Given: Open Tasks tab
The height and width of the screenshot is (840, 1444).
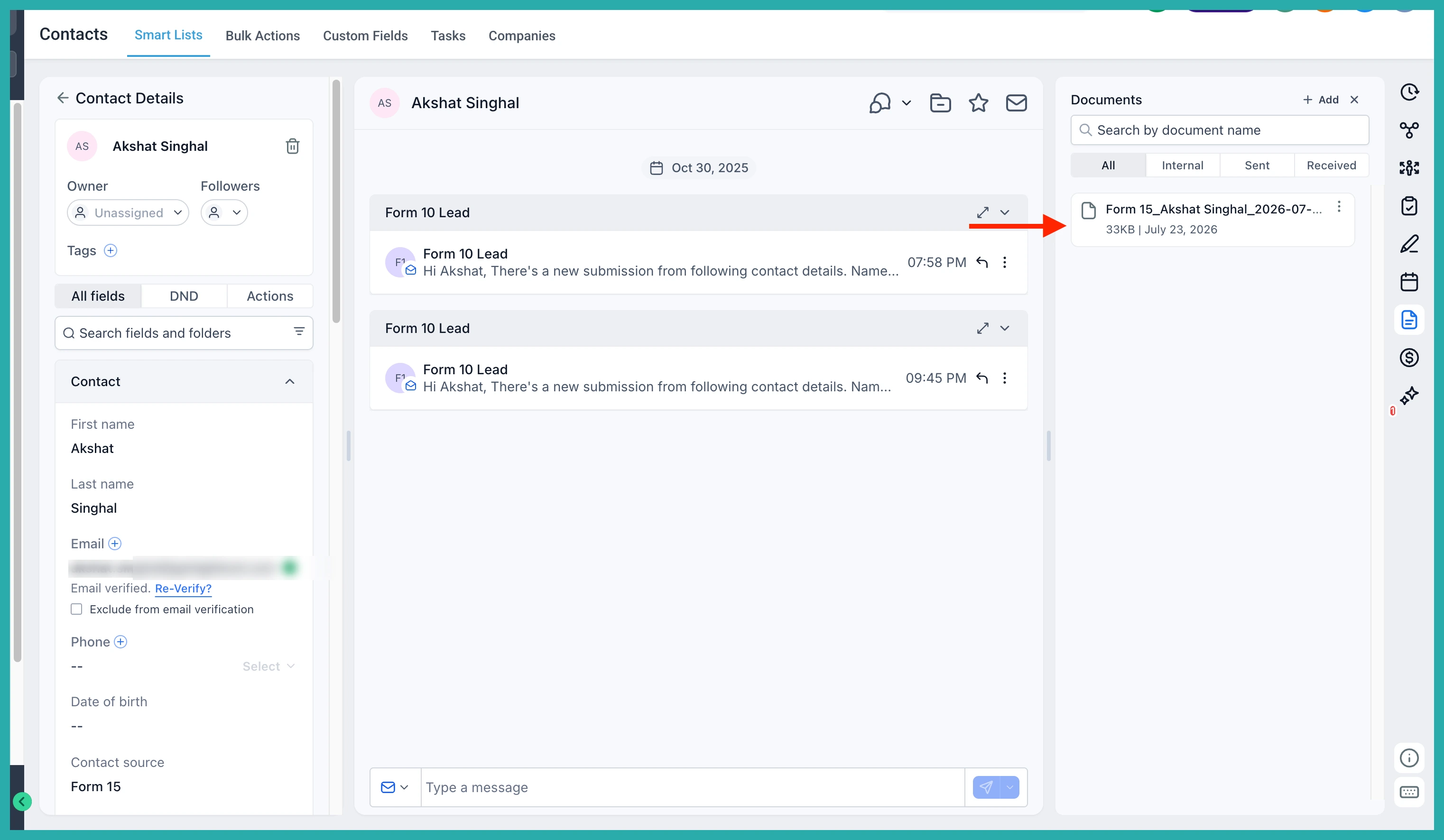Looking at the screenshot, I should [447, 36].
